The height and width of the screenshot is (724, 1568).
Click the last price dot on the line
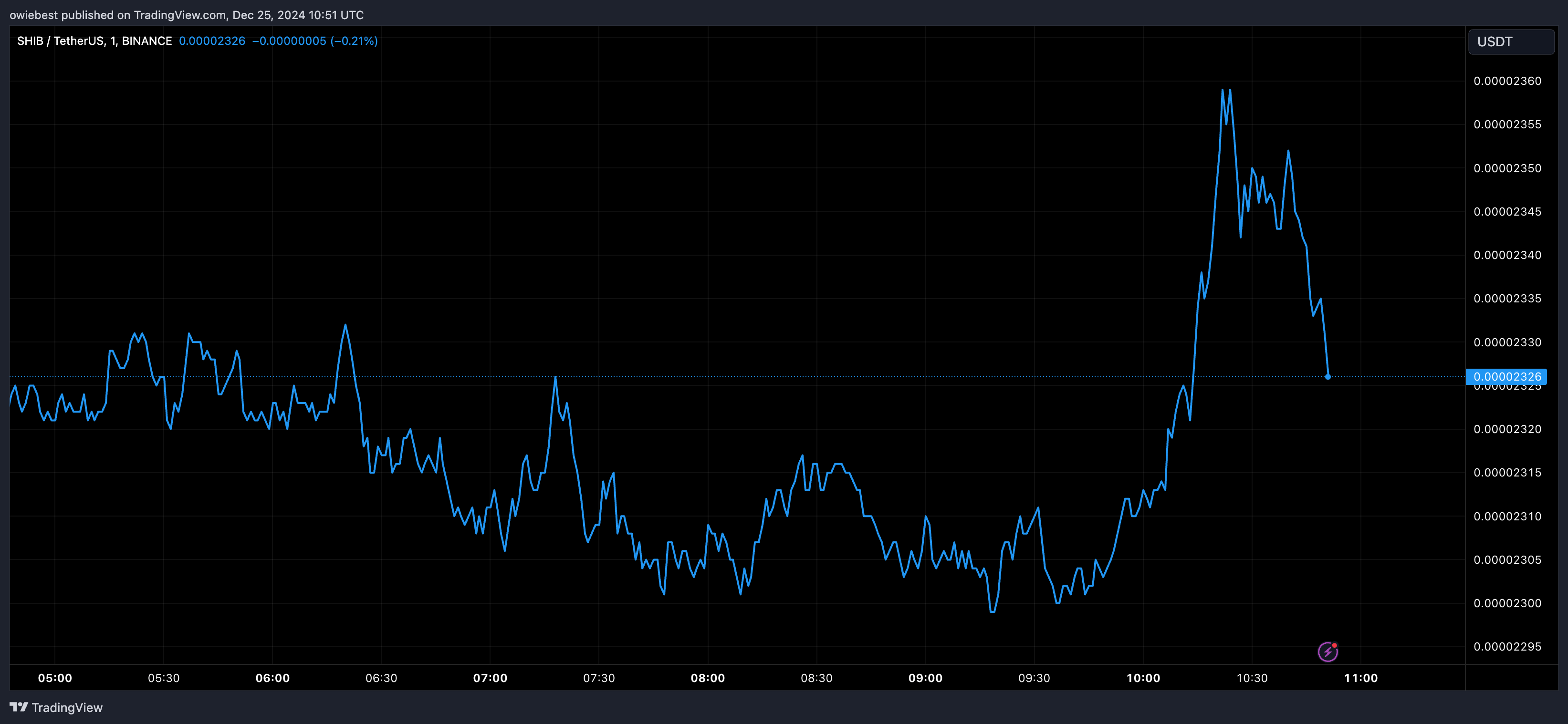[1328, 377]
